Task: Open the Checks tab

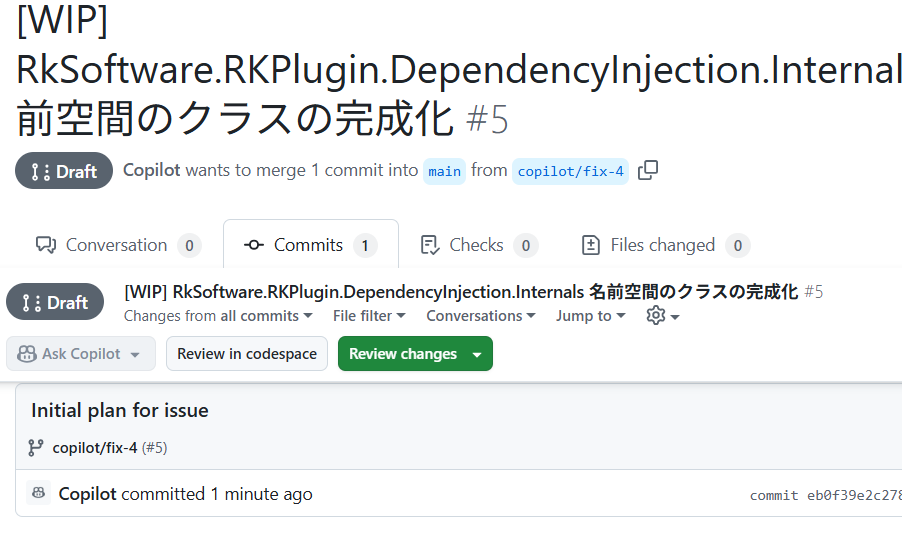Action: pos(479,245)
